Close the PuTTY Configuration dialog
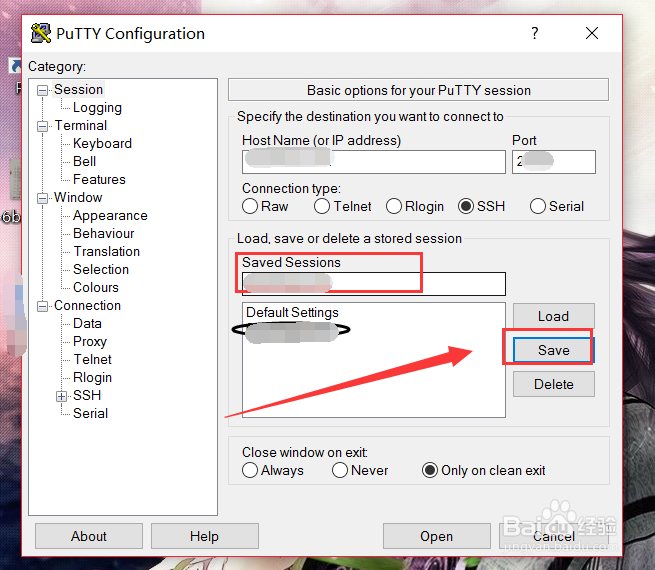This screenshot has width=655, height=570. (x=592, y=33)
